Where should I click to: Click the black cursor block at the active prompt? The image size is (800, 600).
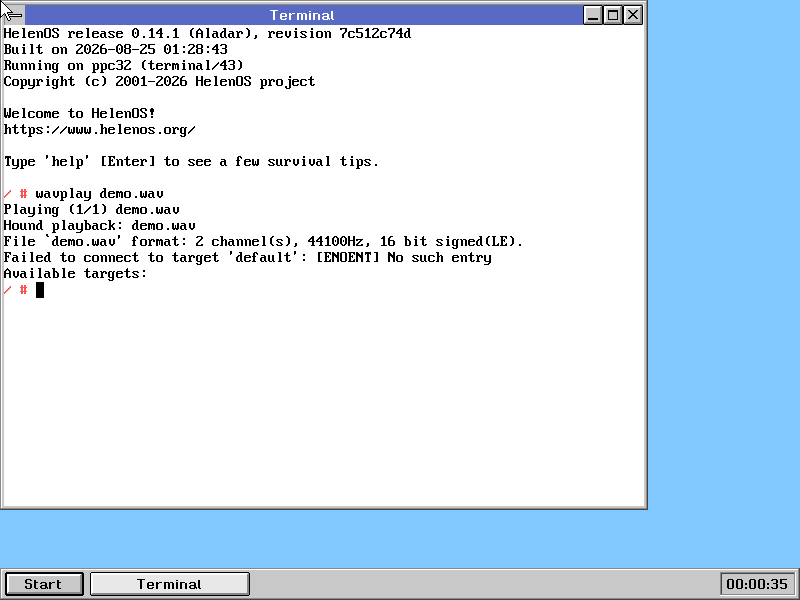40,290
